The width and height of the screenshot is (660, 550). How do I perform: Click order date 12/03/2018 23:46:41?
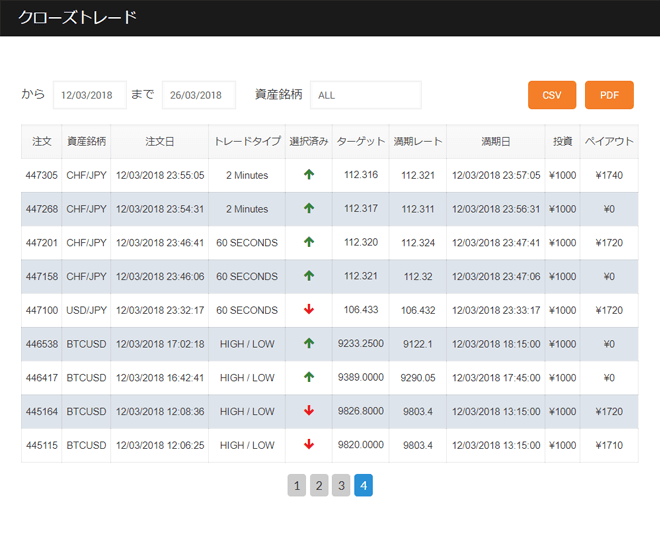tap(160, 243)
